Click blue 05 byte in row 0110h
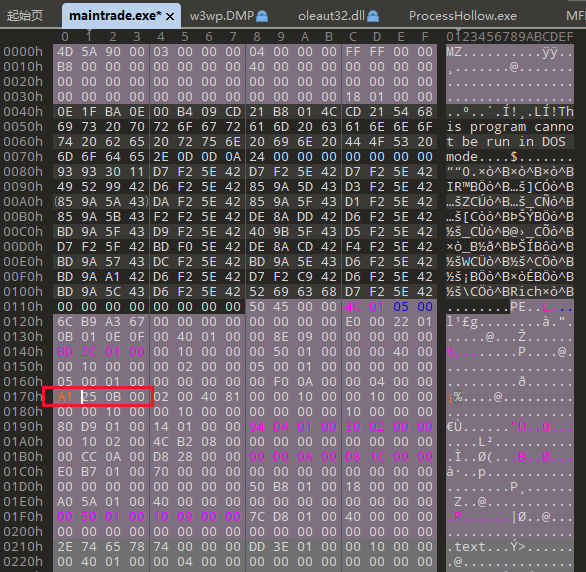Image resolution: width=586 pixels, height=572 pixels. pos(401,307)
